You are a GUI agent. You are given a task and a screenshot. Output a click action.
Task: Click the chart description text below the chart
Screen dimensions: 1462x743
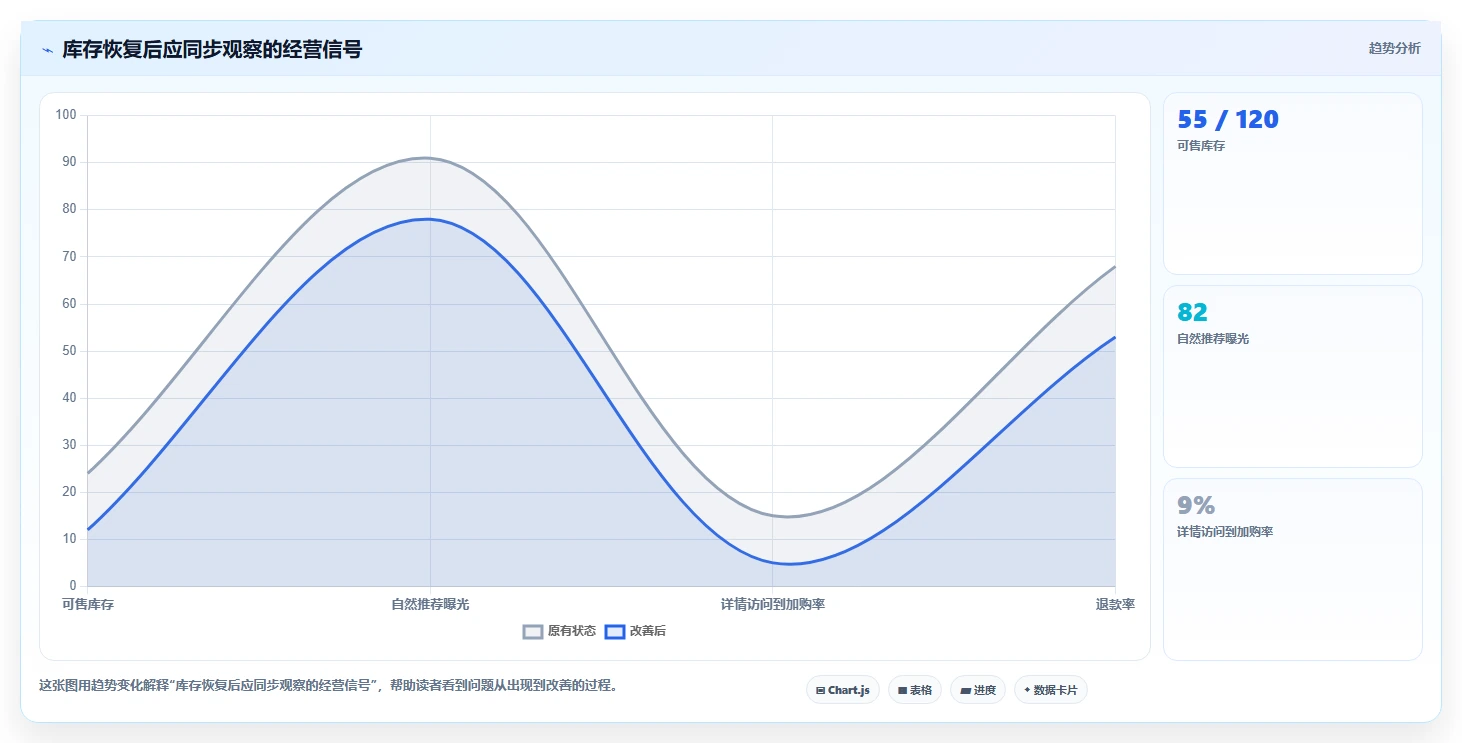tap(328, 686)
